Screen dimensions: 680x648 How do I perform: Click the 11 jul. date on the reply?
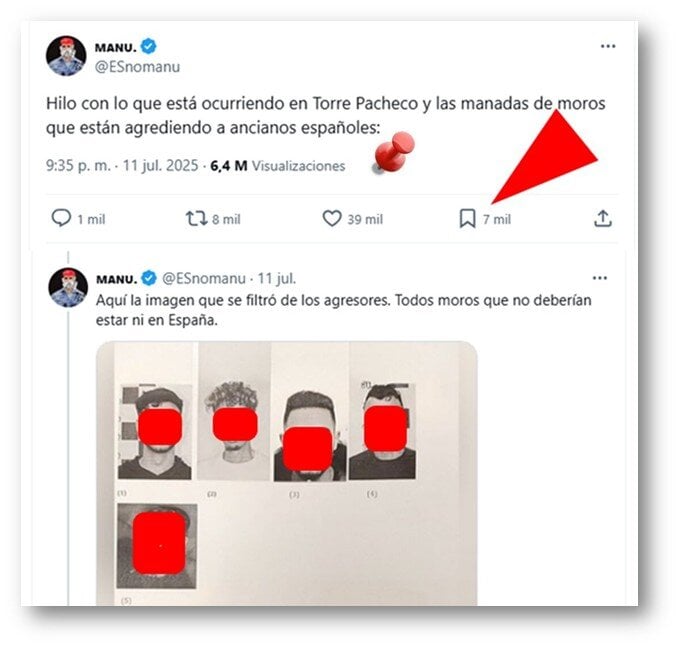click(277, 278)
